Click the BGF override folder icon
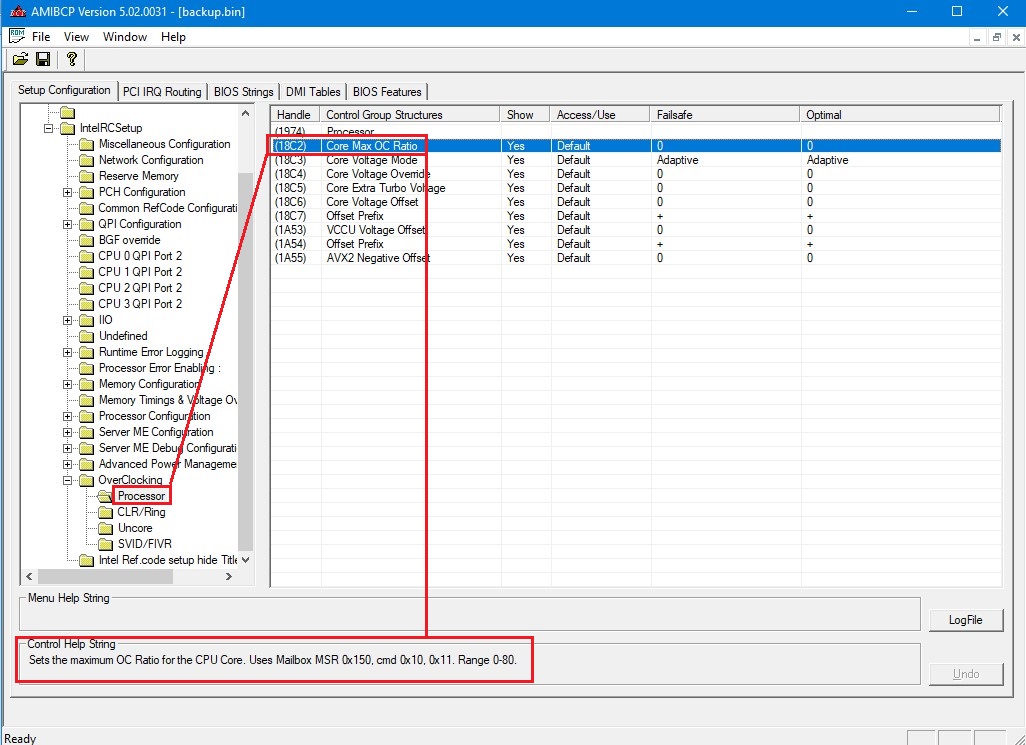This screenshot has height=745, width=1026. (86, 240)
